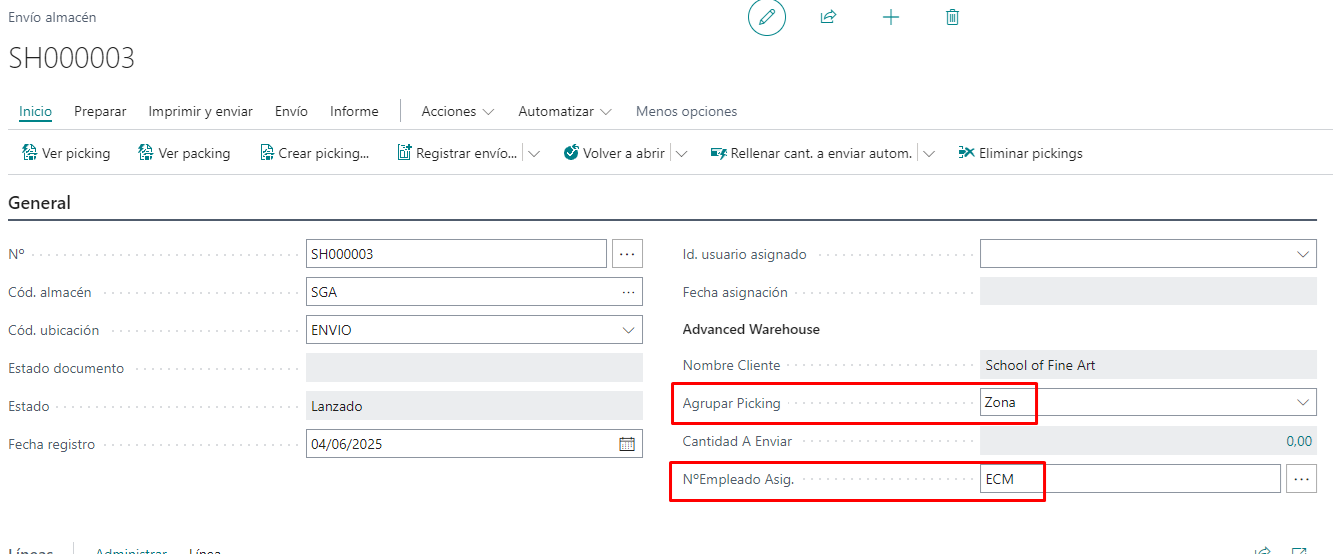Click the ellipsis button beside NºEmpleado Asig.
The height and width of the screenshot is (555, 1334).
[1301, 479]
